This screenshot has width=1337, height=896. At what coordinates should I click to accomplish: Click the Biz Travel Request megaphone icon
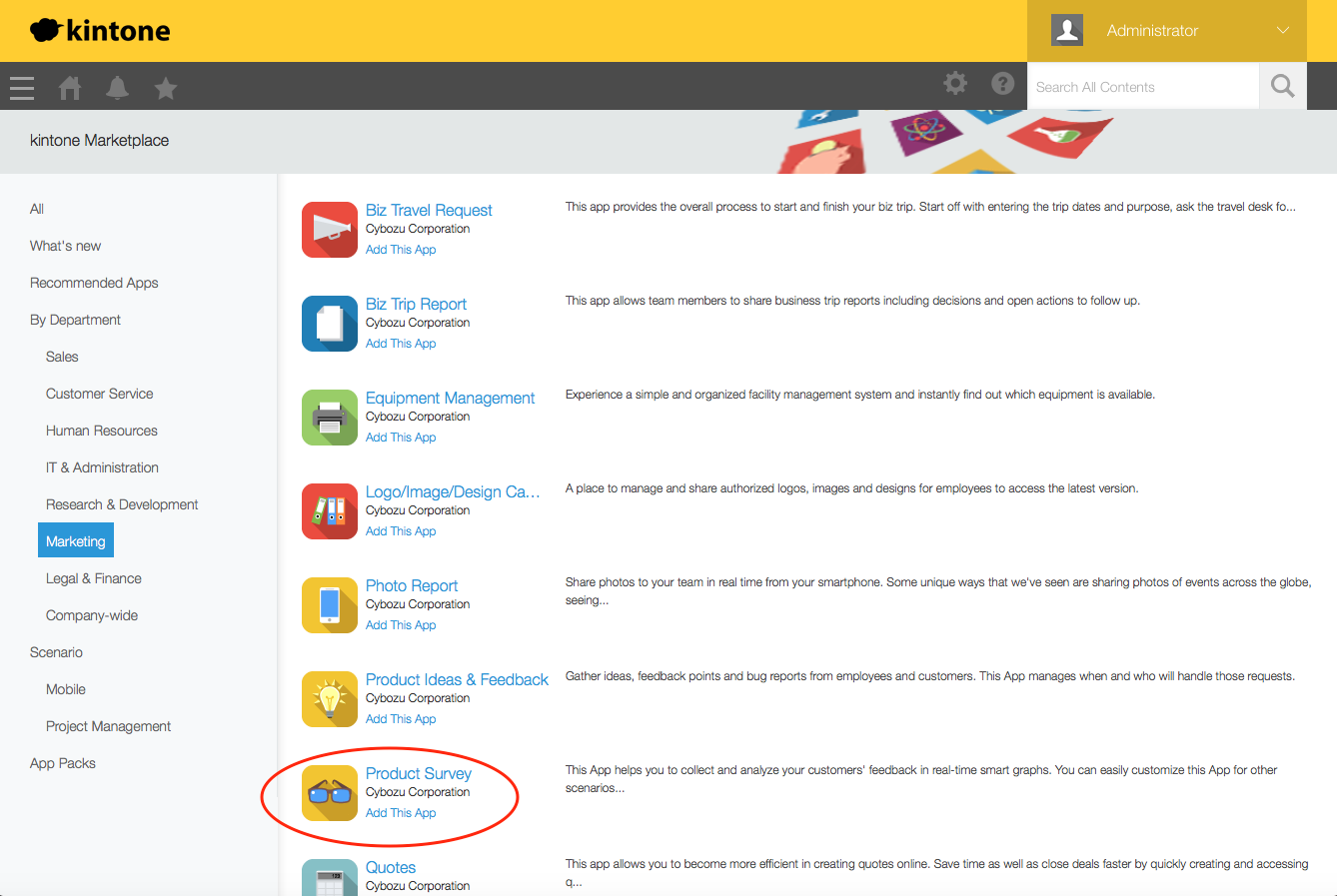330,230
